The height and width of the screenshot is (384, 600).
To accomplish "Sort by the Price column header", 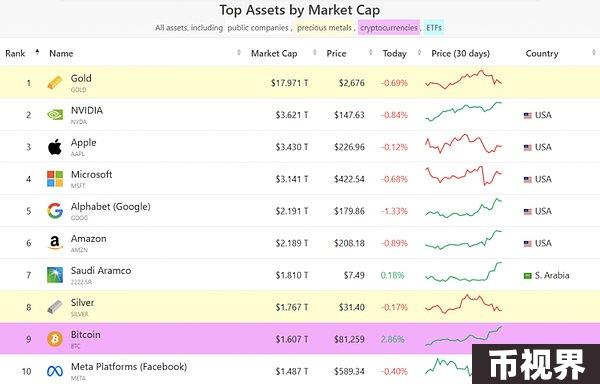I will coord(336,54).
